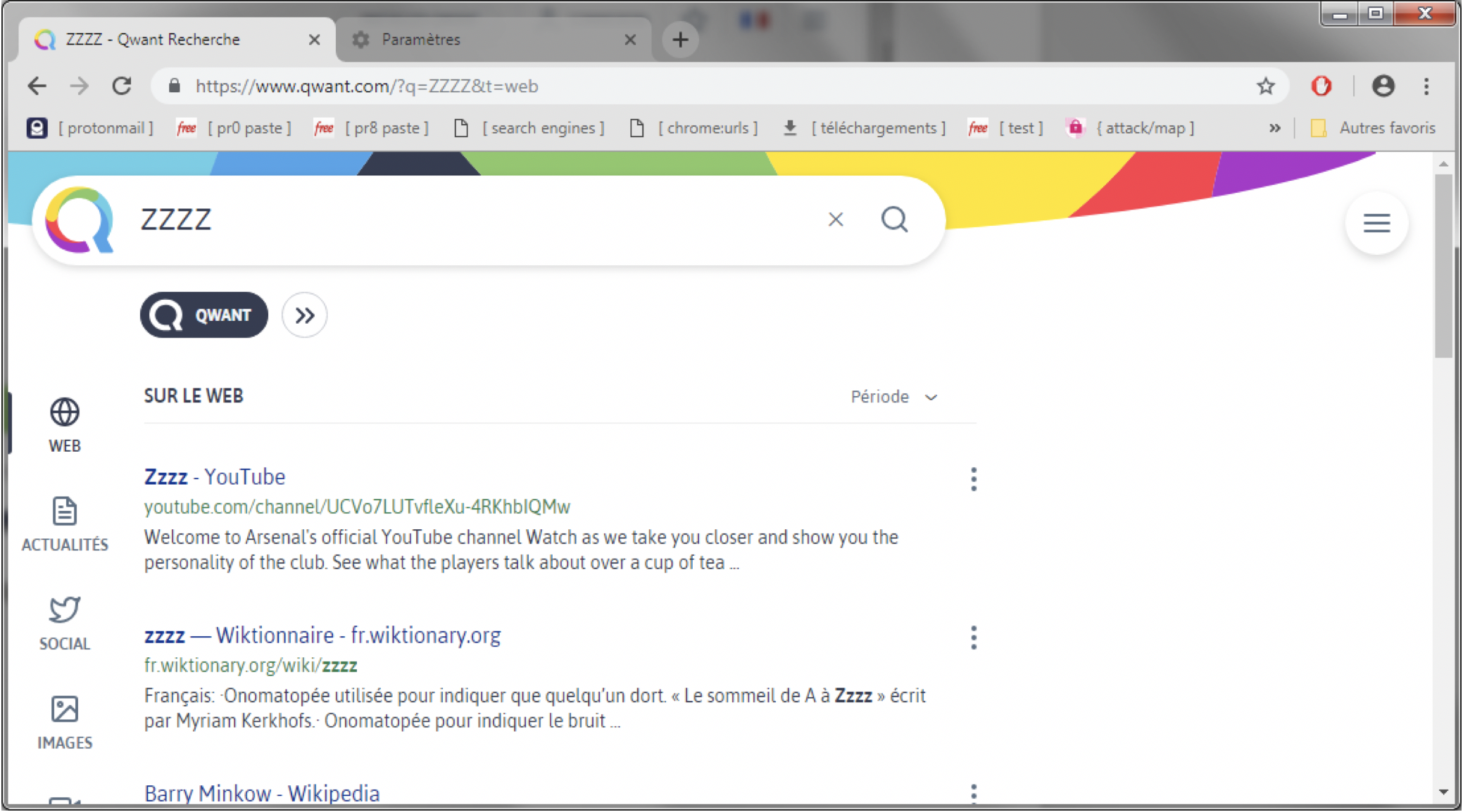Open options for the Wiktionnaire result

click(x=974, y=637)
